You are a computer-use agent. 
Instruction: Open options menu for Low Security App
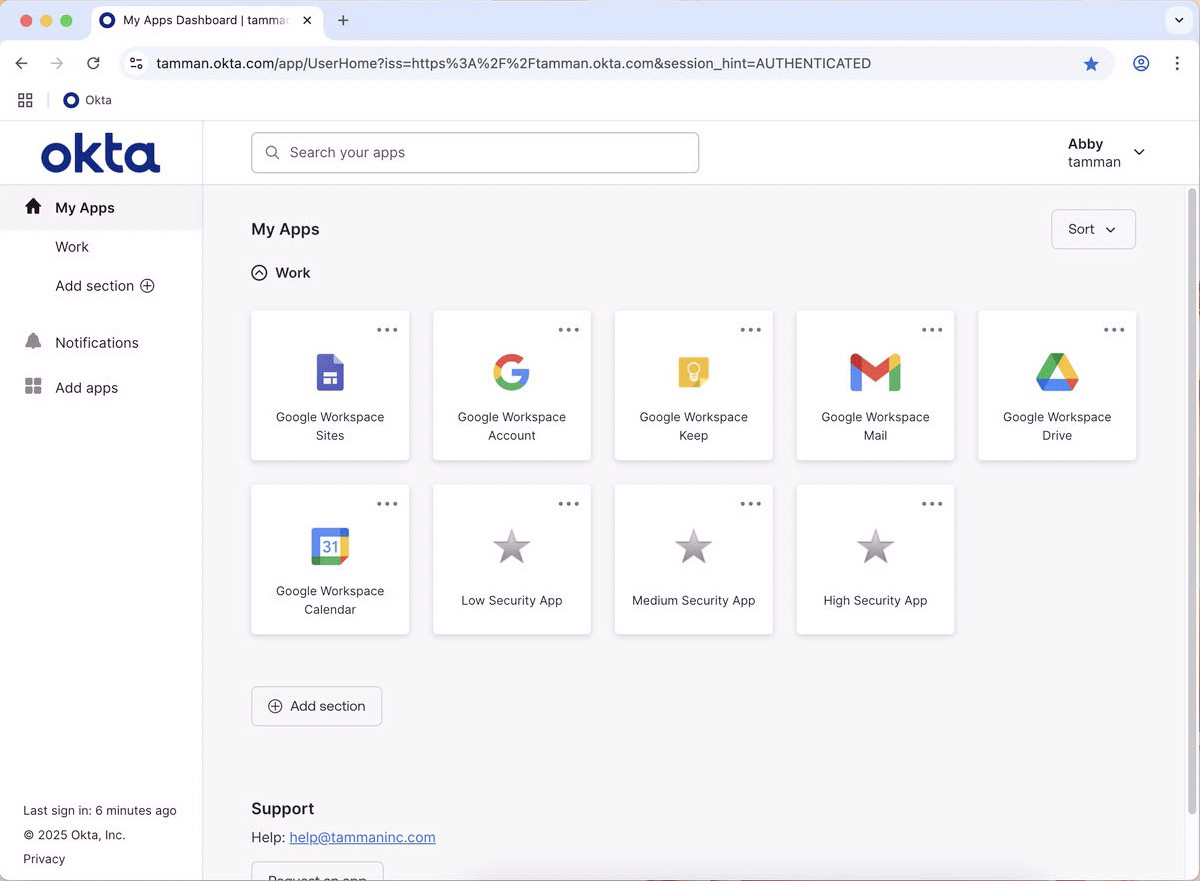[569, 504]
